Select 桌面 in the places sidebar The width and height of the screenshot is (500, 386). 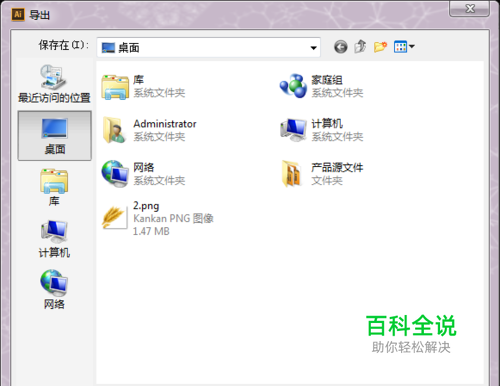tap(54, 136)
